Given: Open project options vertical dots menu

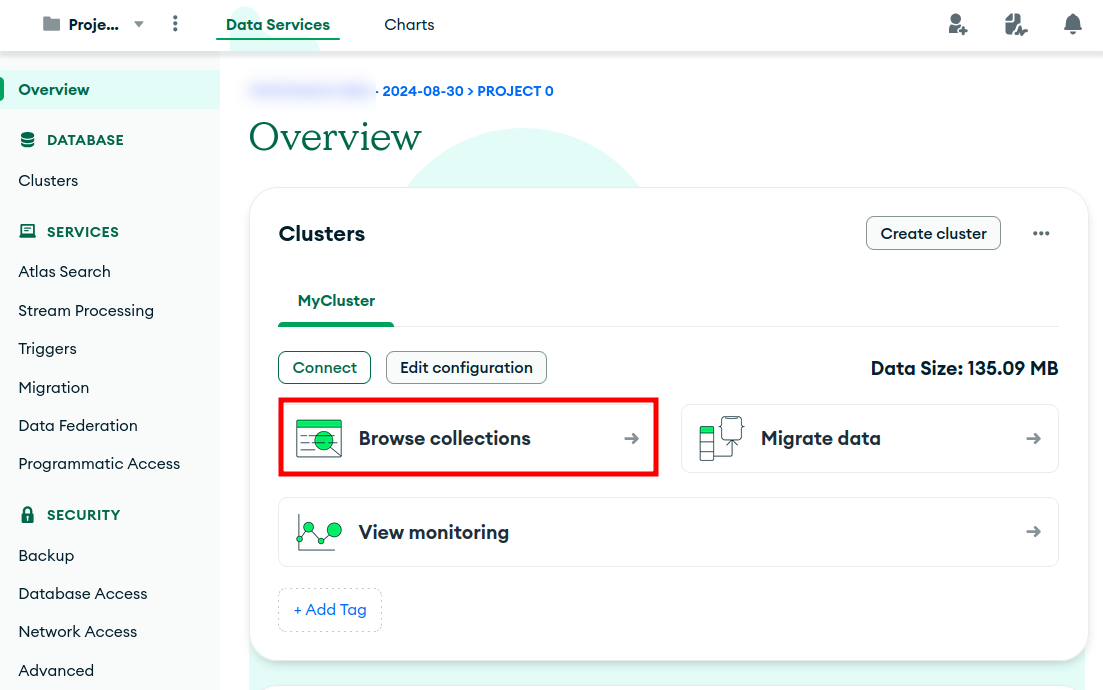Looking at the screenshot, I should pos(176,24).
